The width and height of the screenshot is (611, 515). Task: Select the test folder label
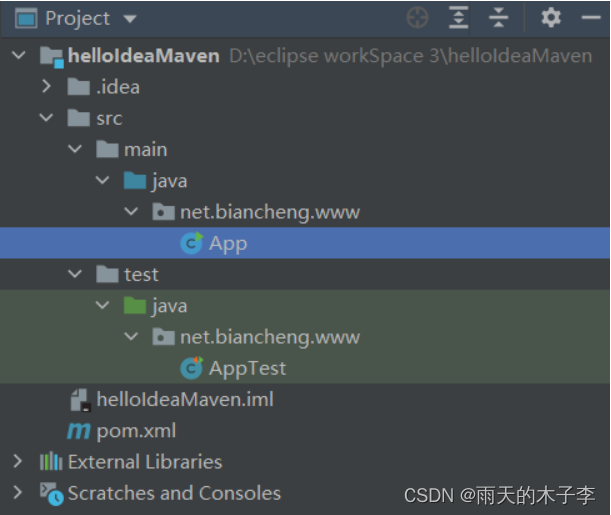click(141, 275)
